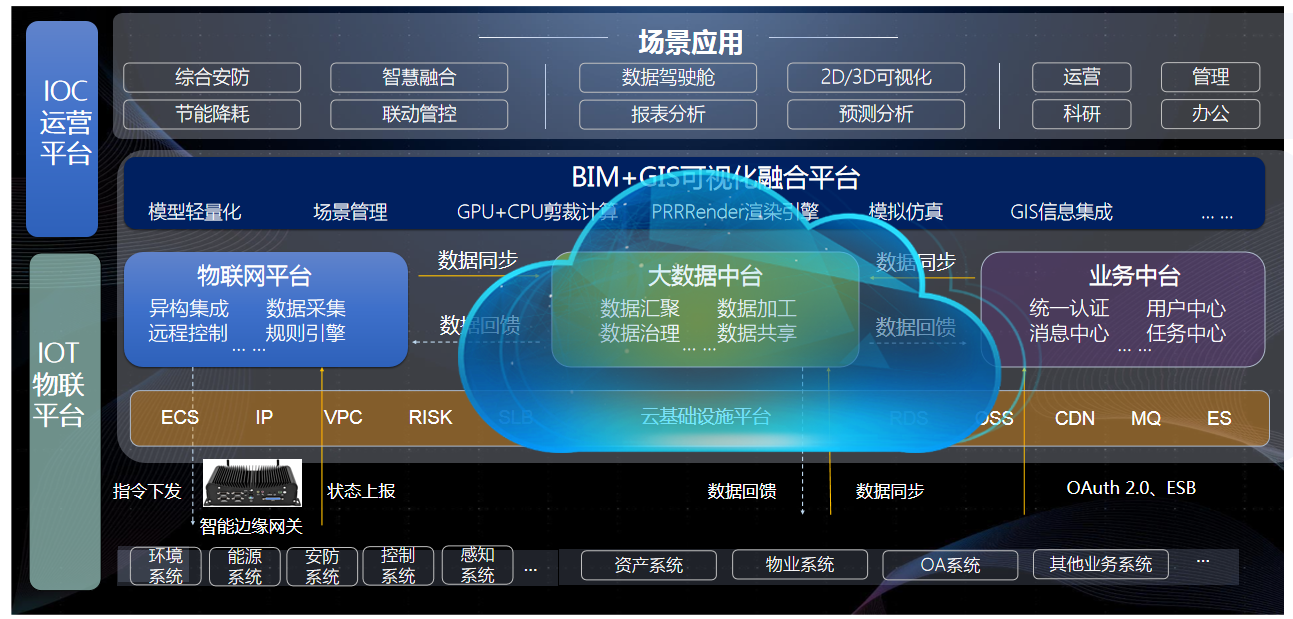
Task: Select the GPU+CPU剪裁计算 label
Action: click(x=537, y=212)
